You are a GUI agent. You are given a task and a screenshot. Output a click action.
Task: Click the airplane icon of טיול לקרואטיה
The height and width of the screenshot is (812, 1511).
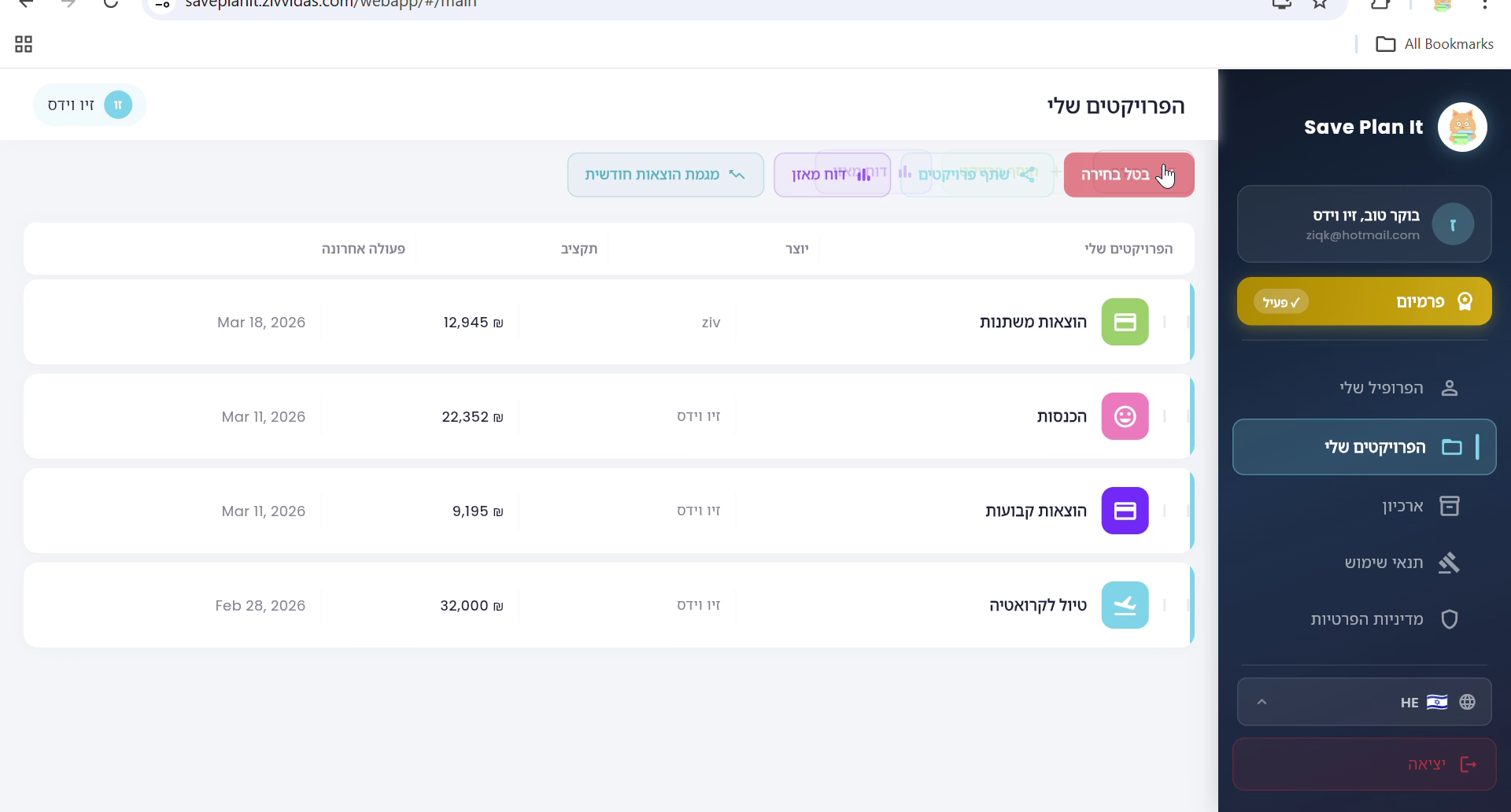pyautogui.click(x=1125, y=605)
